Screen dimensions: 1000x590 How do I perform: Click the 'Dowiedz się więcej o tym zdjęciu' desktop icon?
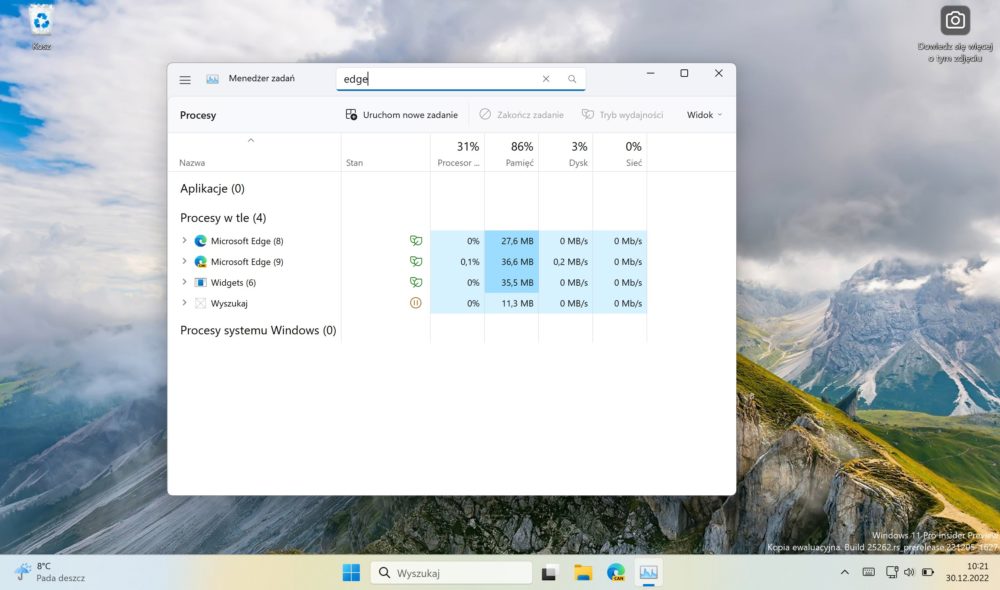955,34
